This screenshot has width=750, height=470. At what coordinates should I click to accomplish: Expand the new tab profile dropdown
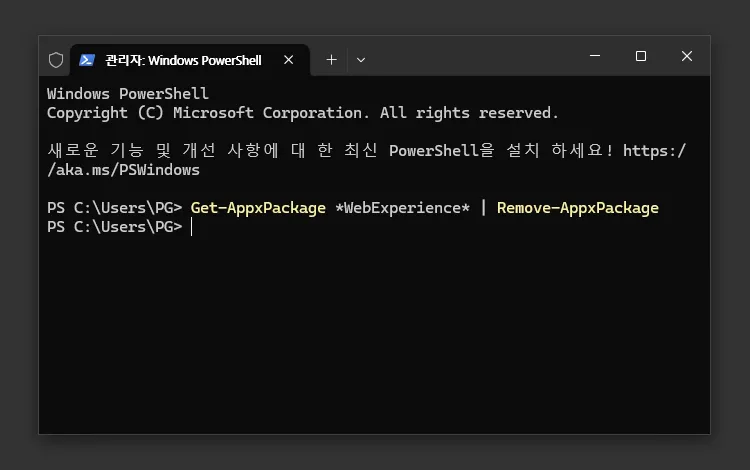361,60
